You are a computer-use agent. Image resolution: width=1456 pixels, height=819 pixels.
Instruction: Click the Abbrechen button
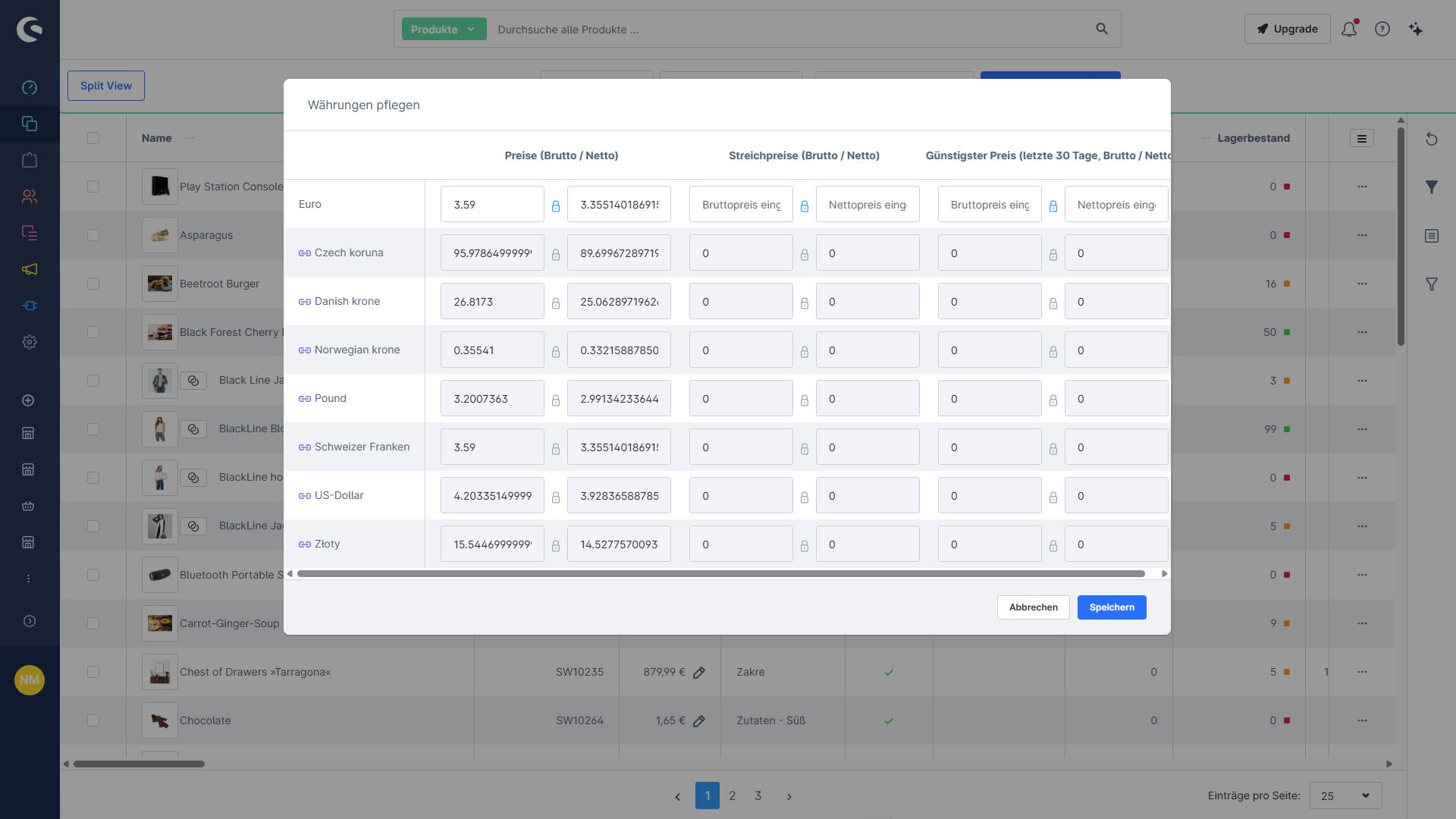1033,607
